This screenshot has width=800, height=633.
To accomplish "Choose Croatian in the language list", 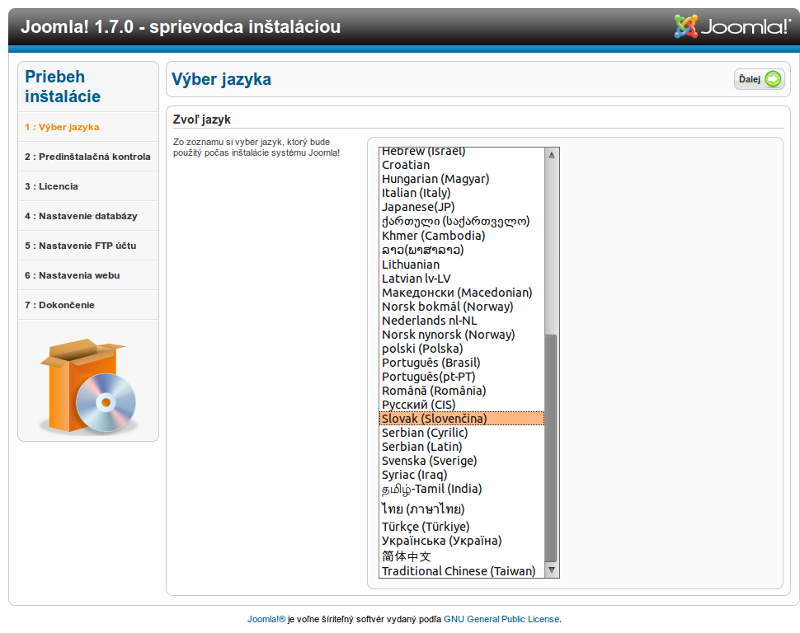I will pyautogui.click(x=462, y=165).
